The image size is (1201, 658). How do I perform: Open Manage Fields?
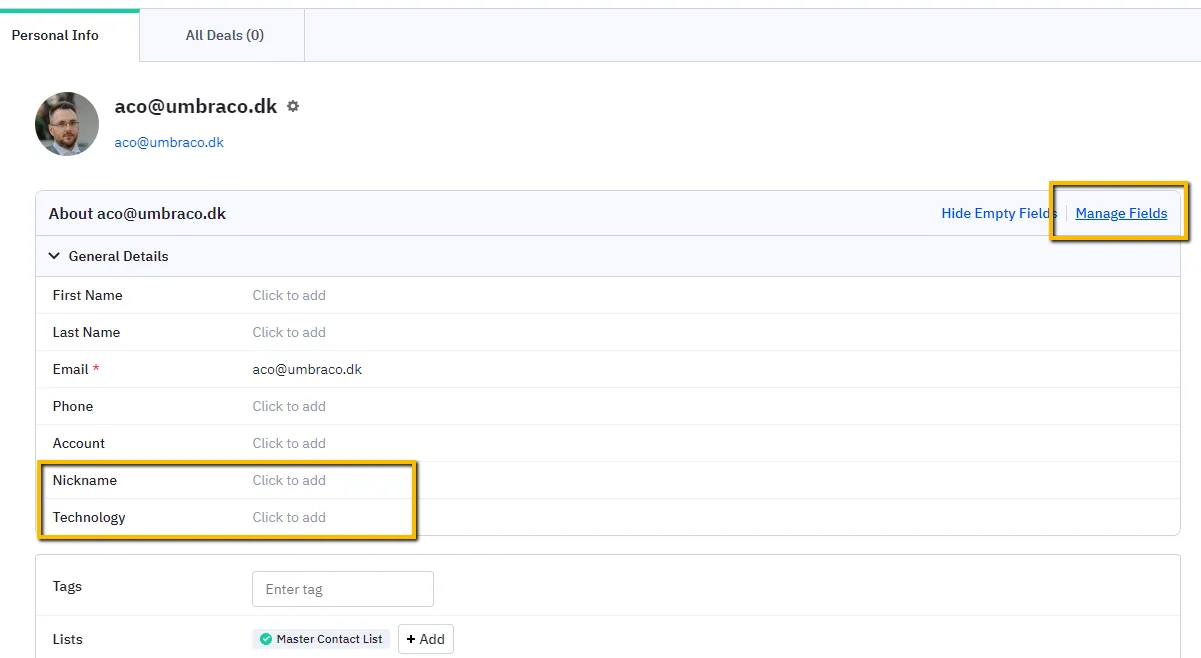click(1120, 213)
